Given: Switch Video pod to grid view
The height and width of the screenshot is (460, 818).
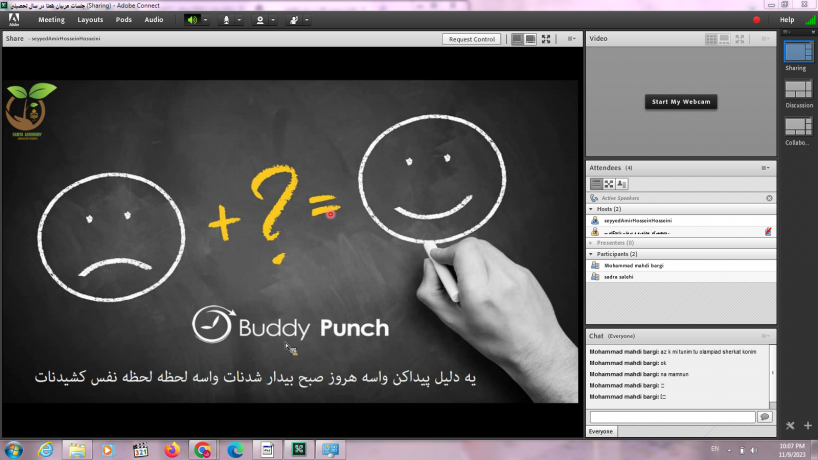Looking at the screenshot, I should click(x=711, y=39).
